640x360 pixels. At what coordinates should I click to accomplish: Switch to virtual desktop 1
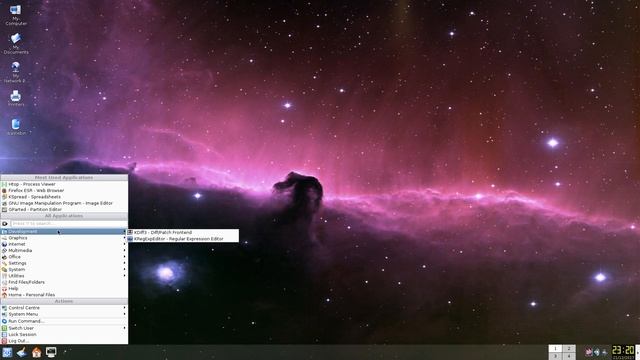555,349
